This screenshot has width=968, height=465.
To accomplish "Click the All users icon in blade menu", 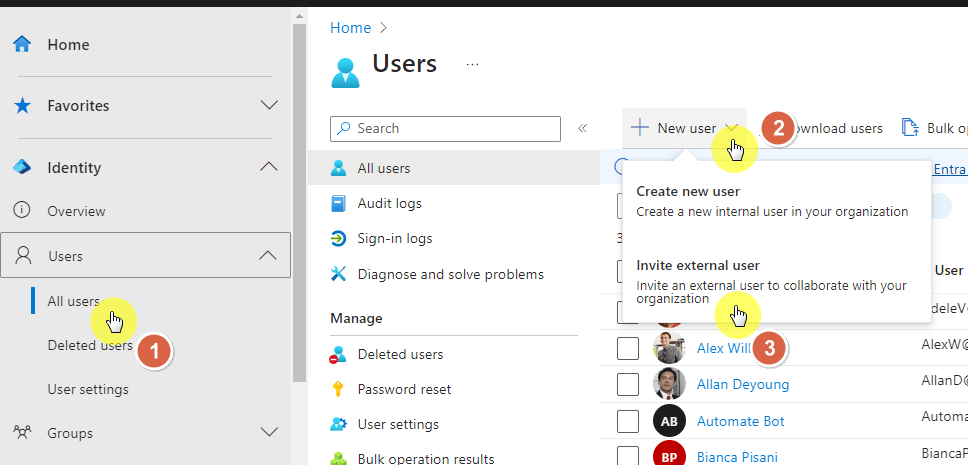I will click(338, 168).
